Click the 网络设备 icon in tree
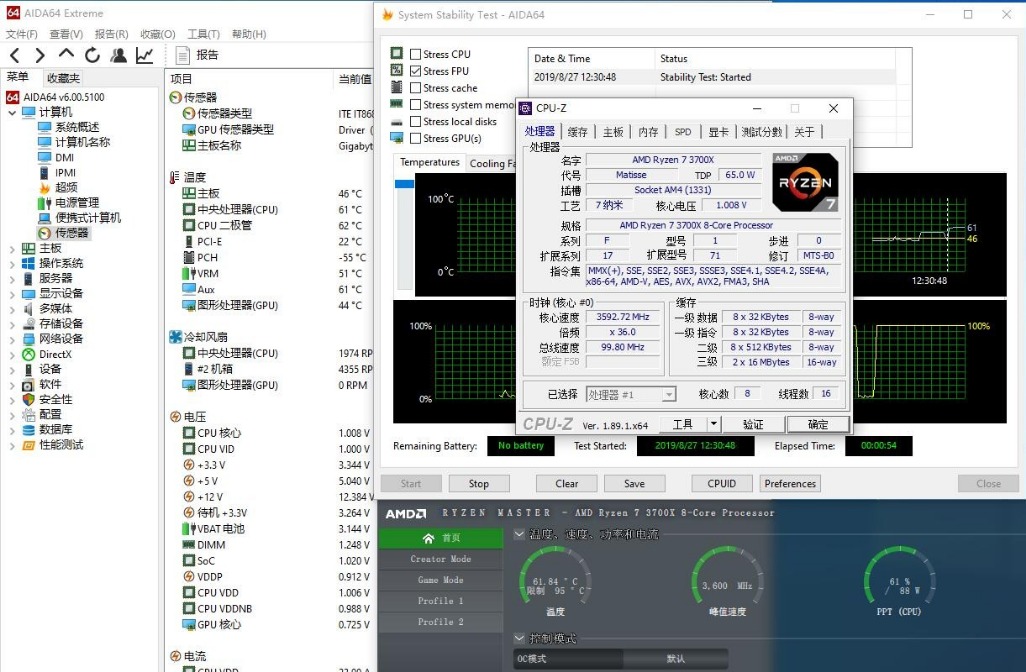 tap(28, 339)
